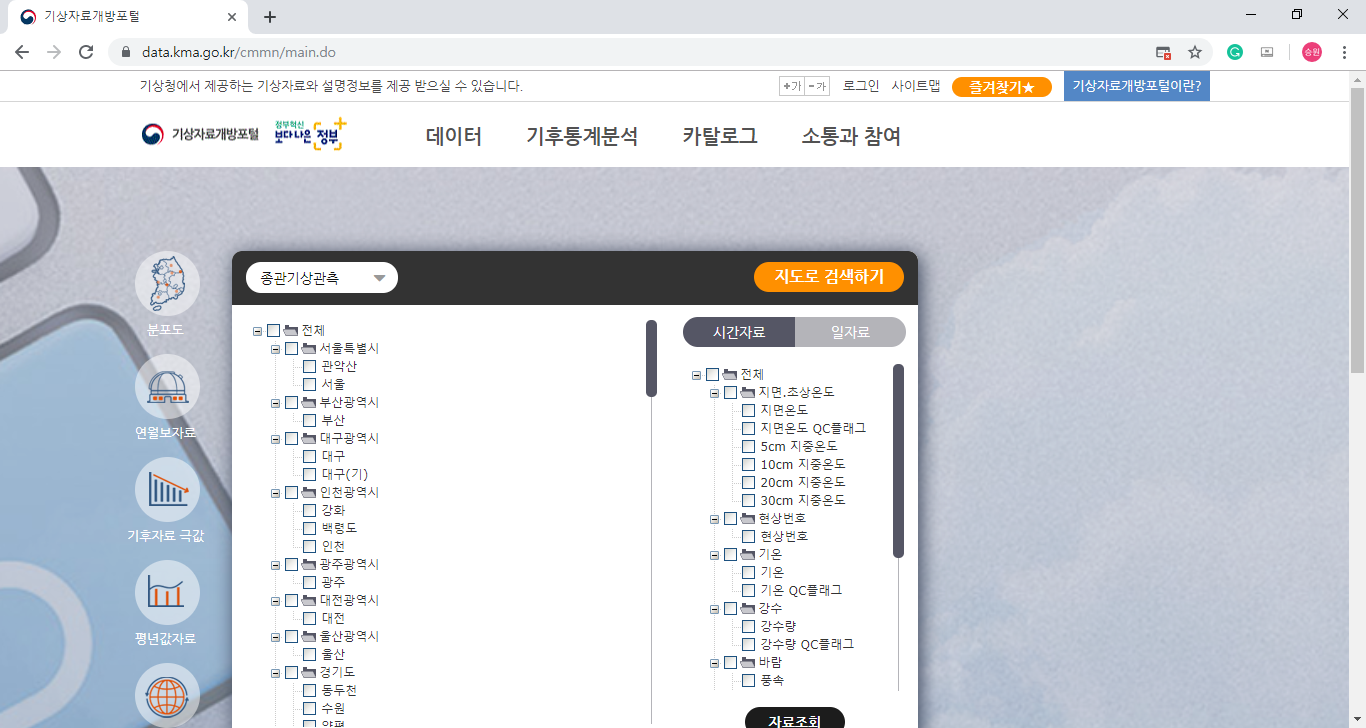Open the 기후자료 극값 chart icon
The image size is (1366, 728).
(167, 490)
